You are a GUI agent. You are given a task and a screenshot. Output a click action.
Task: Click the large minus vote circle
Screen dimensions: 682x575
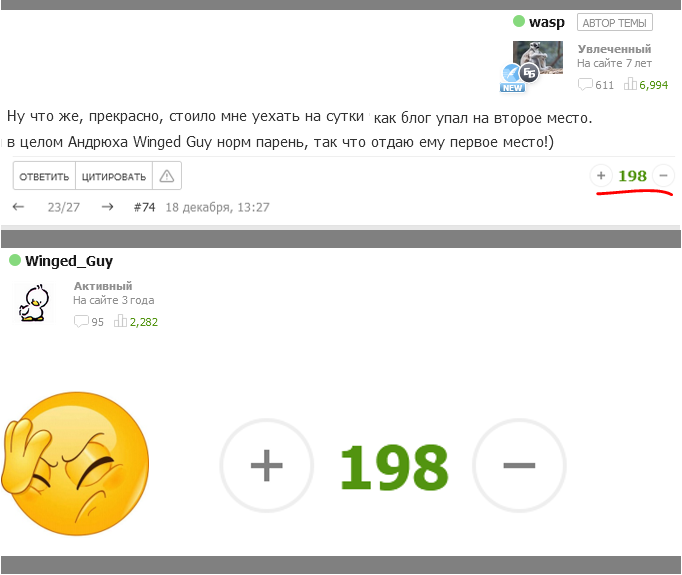(x=519, y=465)
